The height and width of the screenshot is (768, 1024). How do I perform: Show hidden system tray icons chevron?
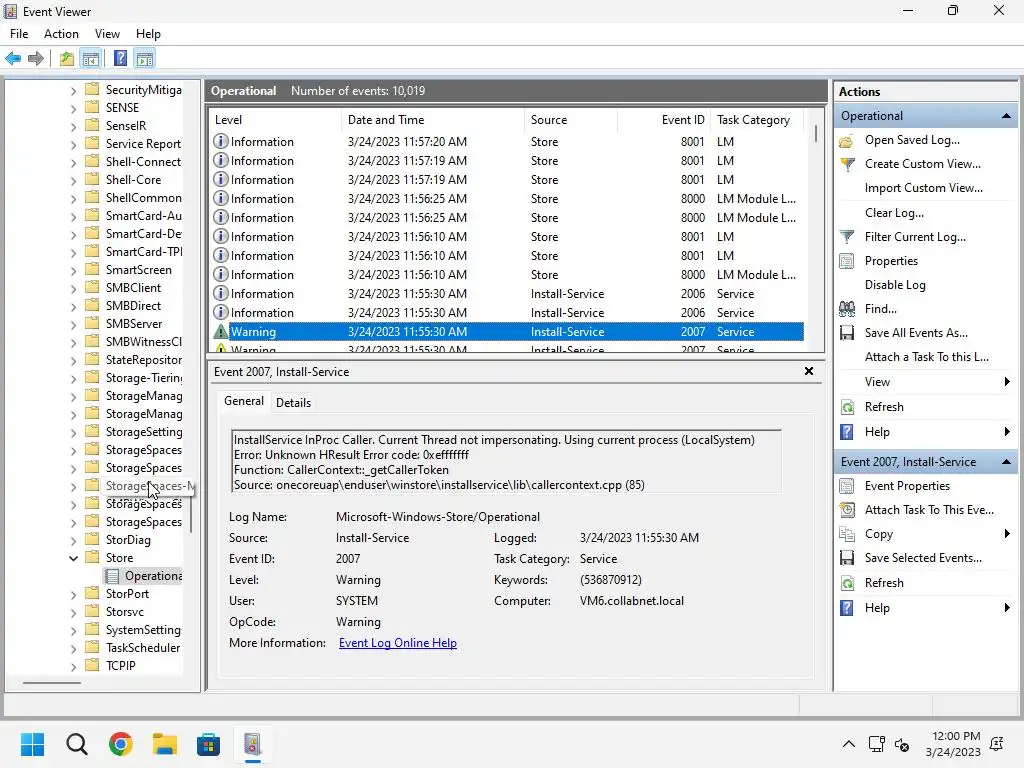[x=848, y=744]
